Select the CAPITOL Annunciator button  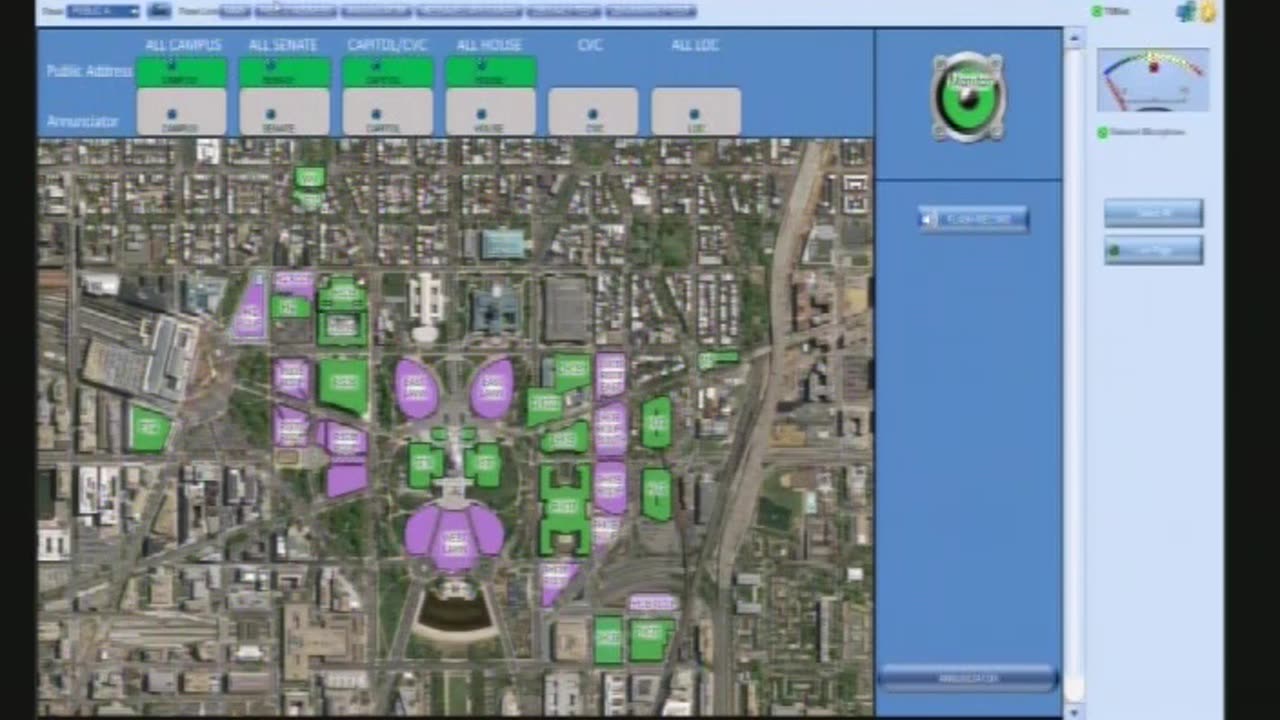point(387,112)
